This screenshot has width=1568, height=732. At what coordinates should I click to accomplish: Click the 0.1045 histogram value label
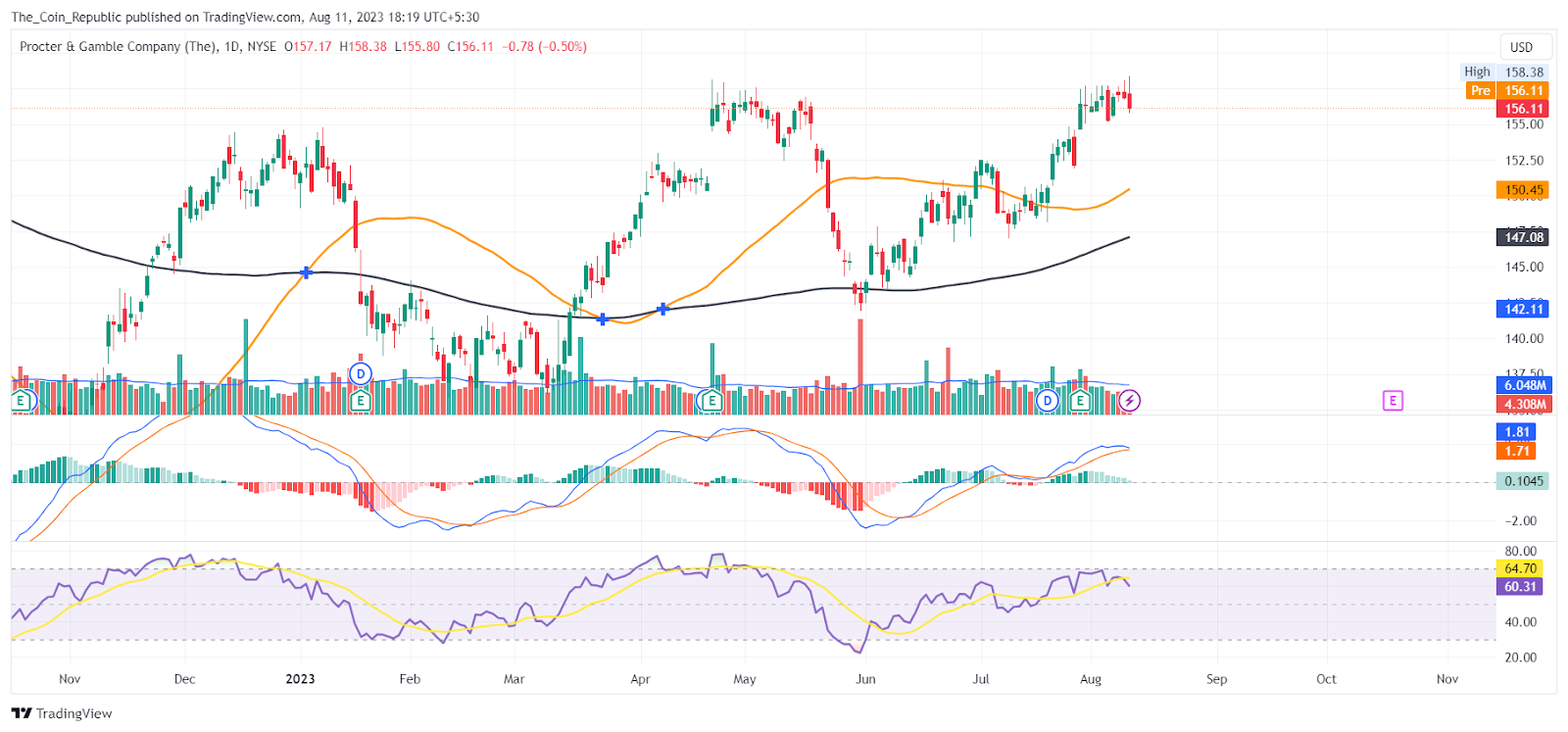click(1524, 481)
